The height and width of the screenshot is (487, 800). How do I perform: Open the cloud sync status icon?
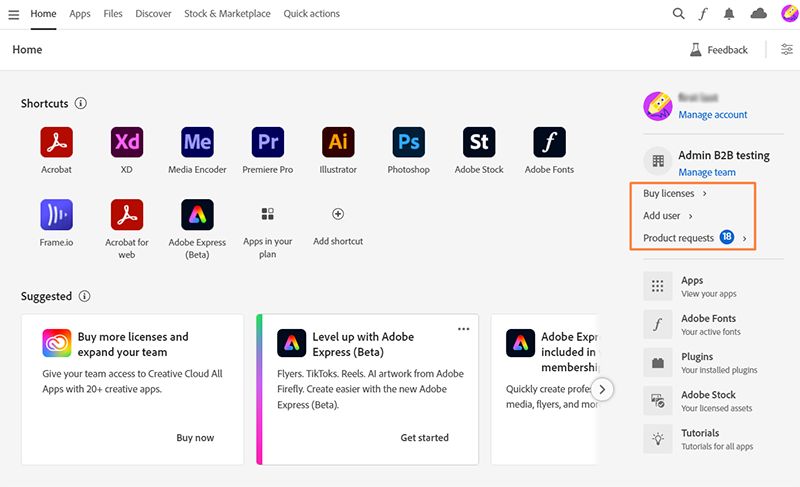point(759,14)
